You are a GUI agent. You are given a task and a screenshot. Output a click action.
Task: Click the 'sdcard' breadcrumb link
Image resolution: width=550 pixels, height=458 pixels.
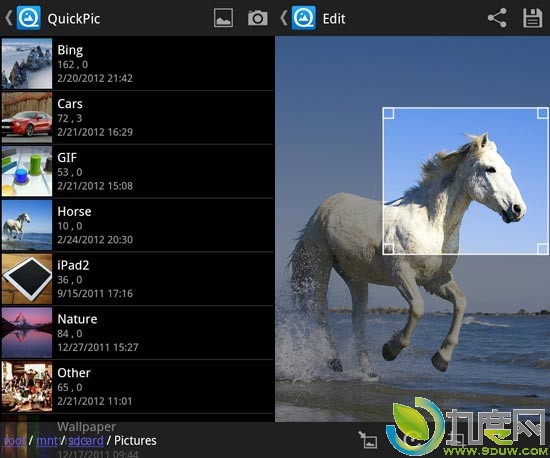tap(86, 441)
